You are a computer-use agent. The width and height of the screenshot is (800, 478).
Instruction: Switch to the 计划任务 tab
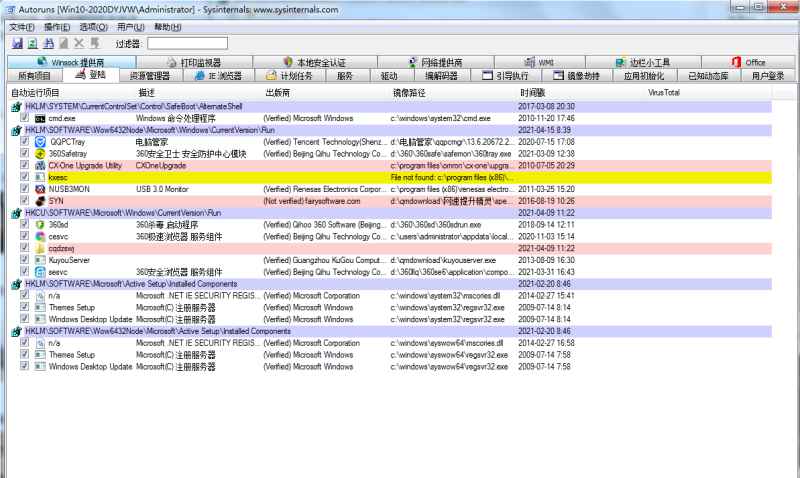click(x=289, y=76)
